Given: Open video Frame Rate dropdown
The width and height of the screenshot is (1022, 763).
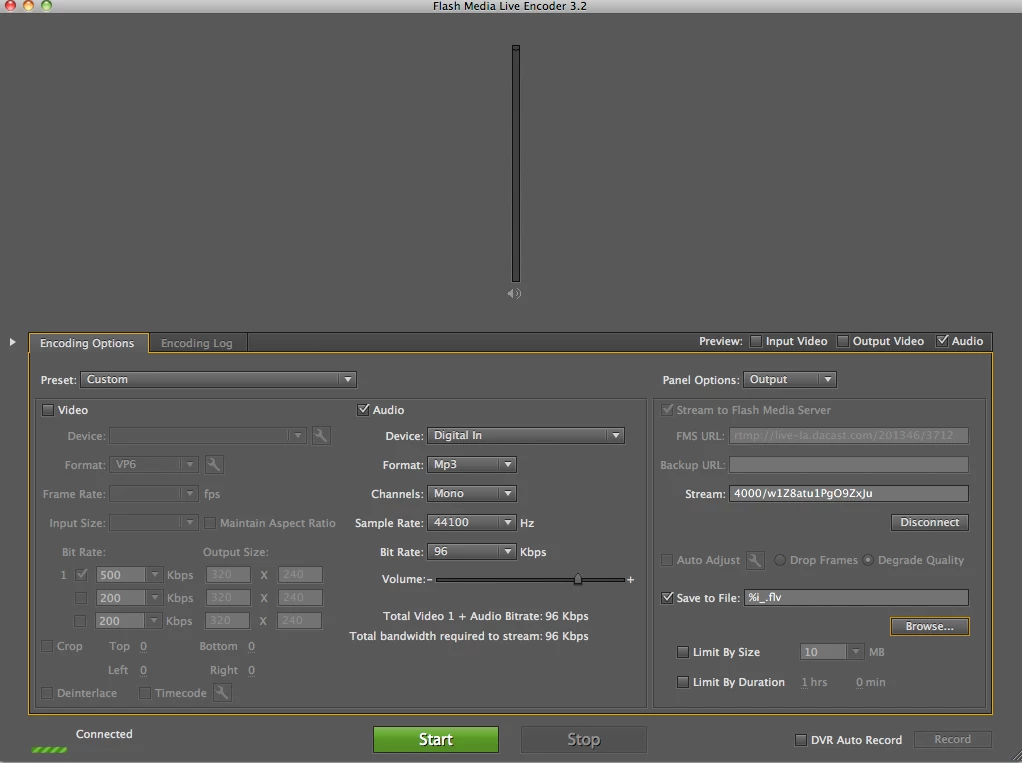Looking at the screenshot, I should pos(154,493).
